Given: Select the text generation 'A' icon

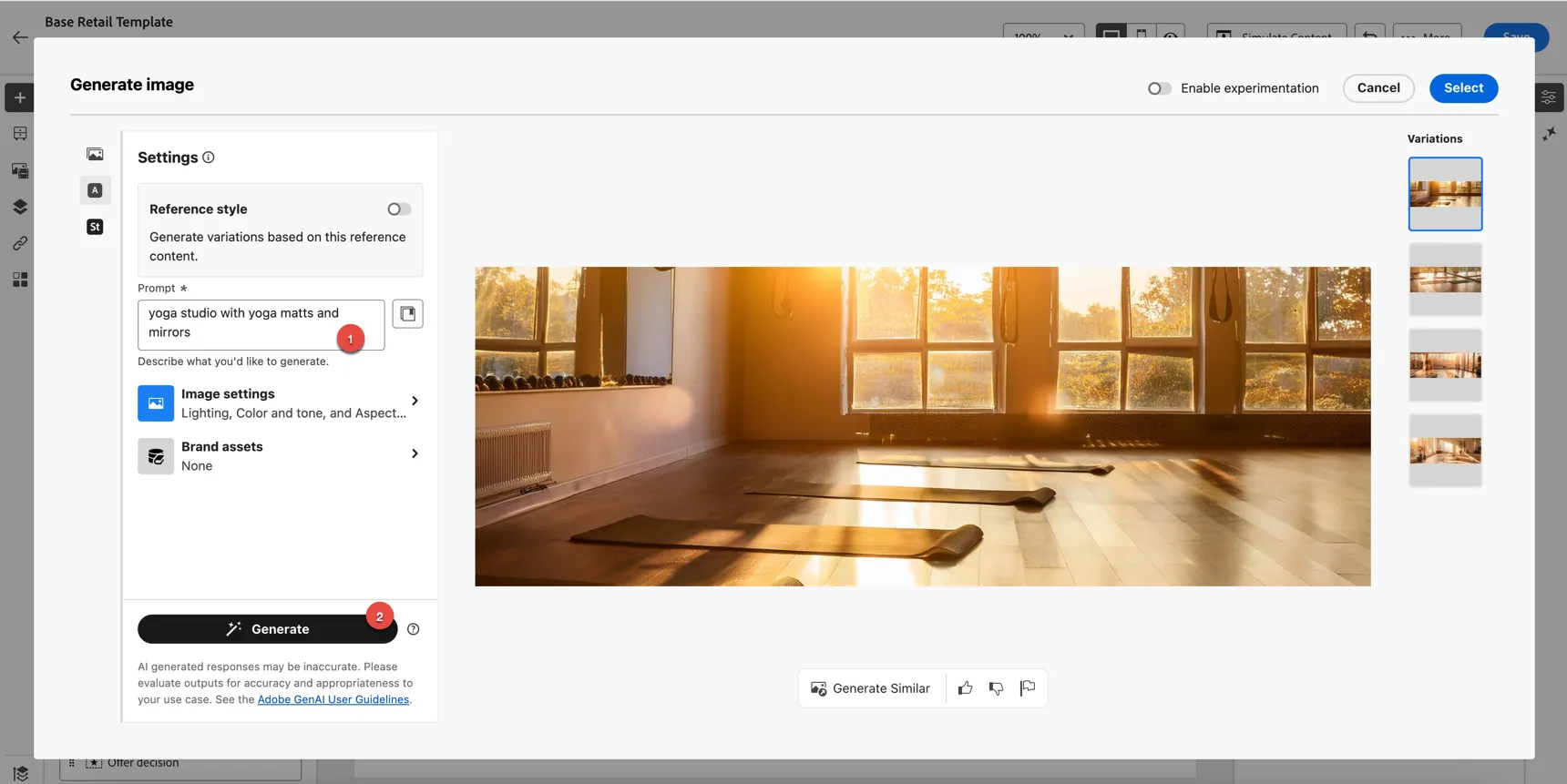Looking at the screenshot, I should click(95, 190).
